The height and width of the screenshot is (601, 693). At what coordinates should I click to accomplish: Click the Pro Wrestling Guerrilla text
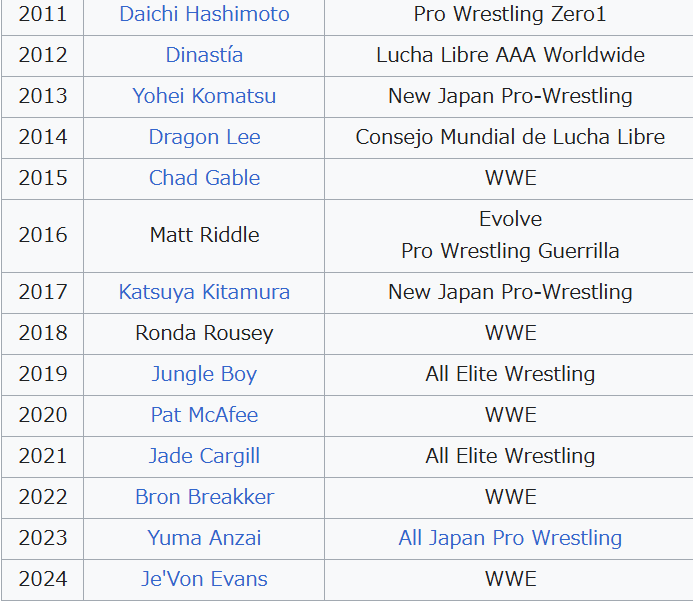[510, 251]
